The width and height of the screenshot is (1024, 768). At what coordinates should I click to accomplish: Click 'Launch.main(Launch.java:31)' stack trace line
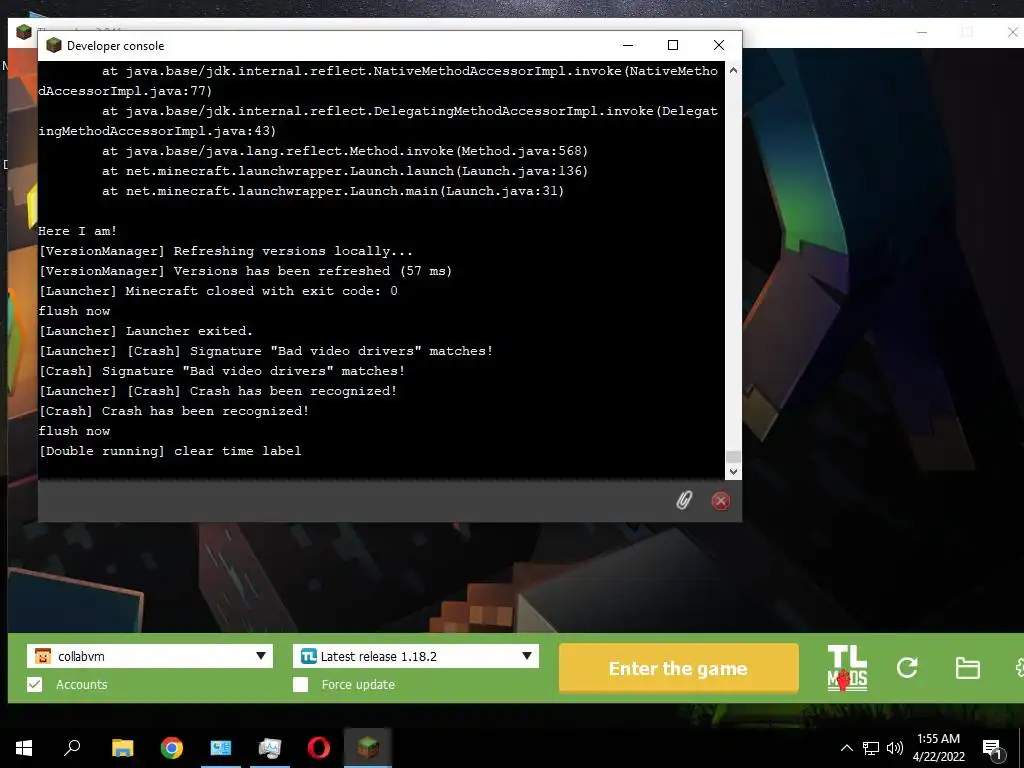coord(333,191)
